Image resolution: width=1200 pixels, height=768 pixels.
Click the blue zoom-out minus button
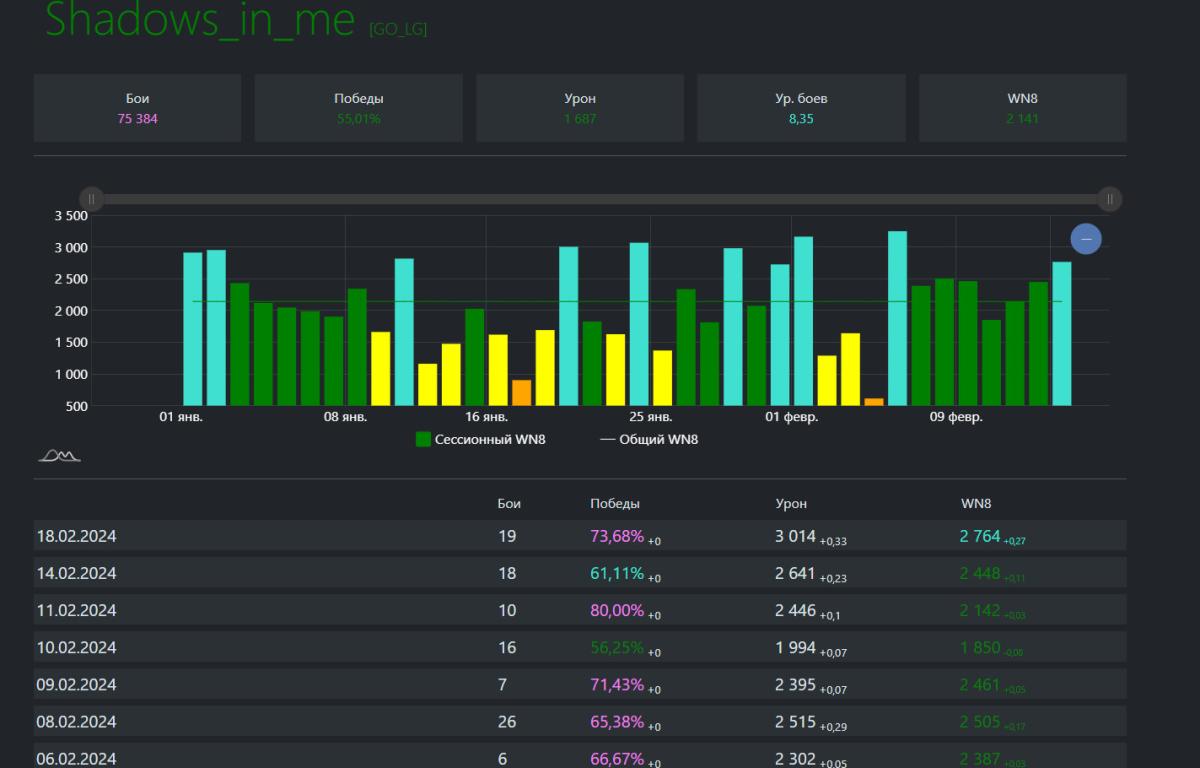click(x=1086, y=239)
